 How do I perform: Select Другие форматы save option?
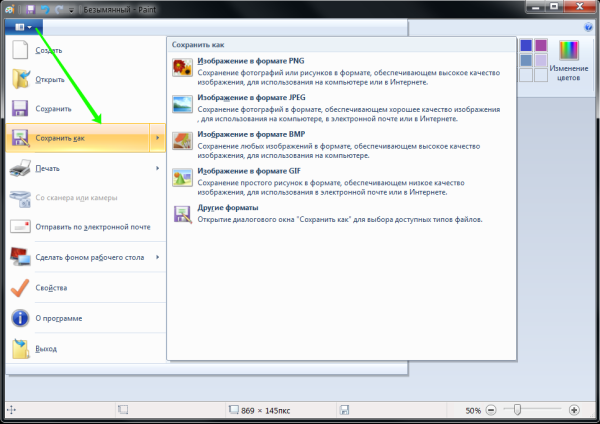point(341,214)
